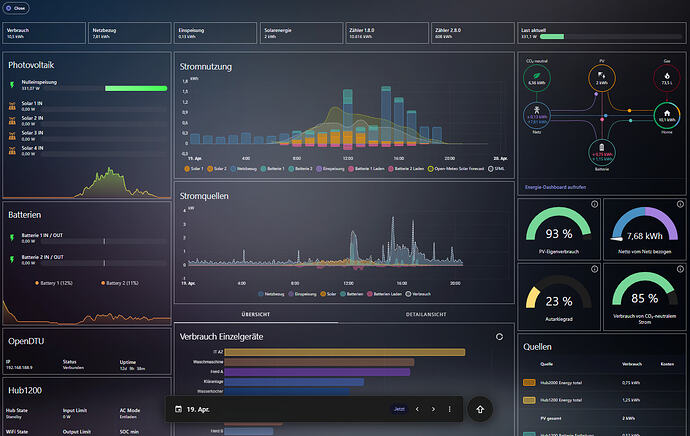The image size is (690, 436).
Task: Select the ÜBERSICHT tab
Action: [256, 315]
